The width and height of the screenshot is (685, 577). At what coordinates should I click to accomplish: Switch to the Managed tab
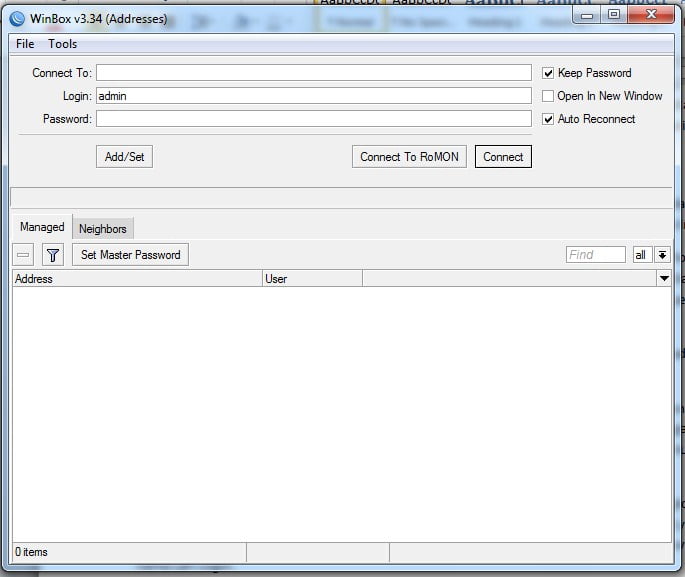[x=42, y=227]
